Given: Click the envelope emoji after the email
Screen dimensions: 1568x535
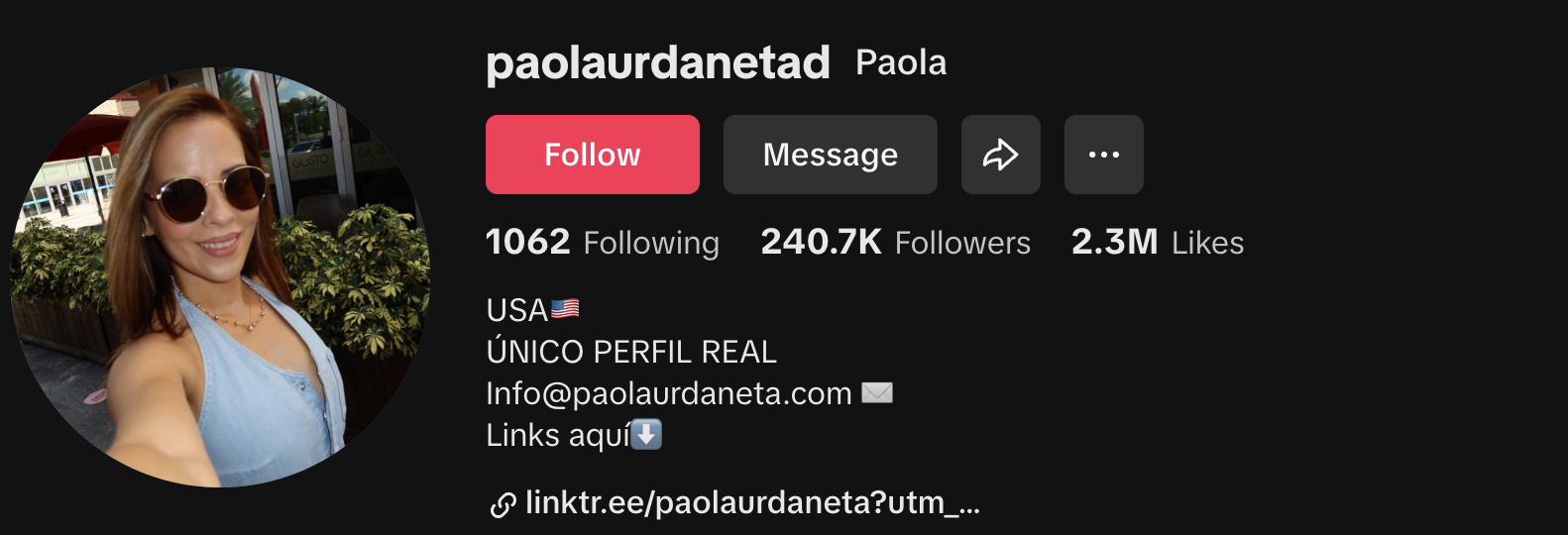Looking at the screenshot, I should tap(877, 393).
